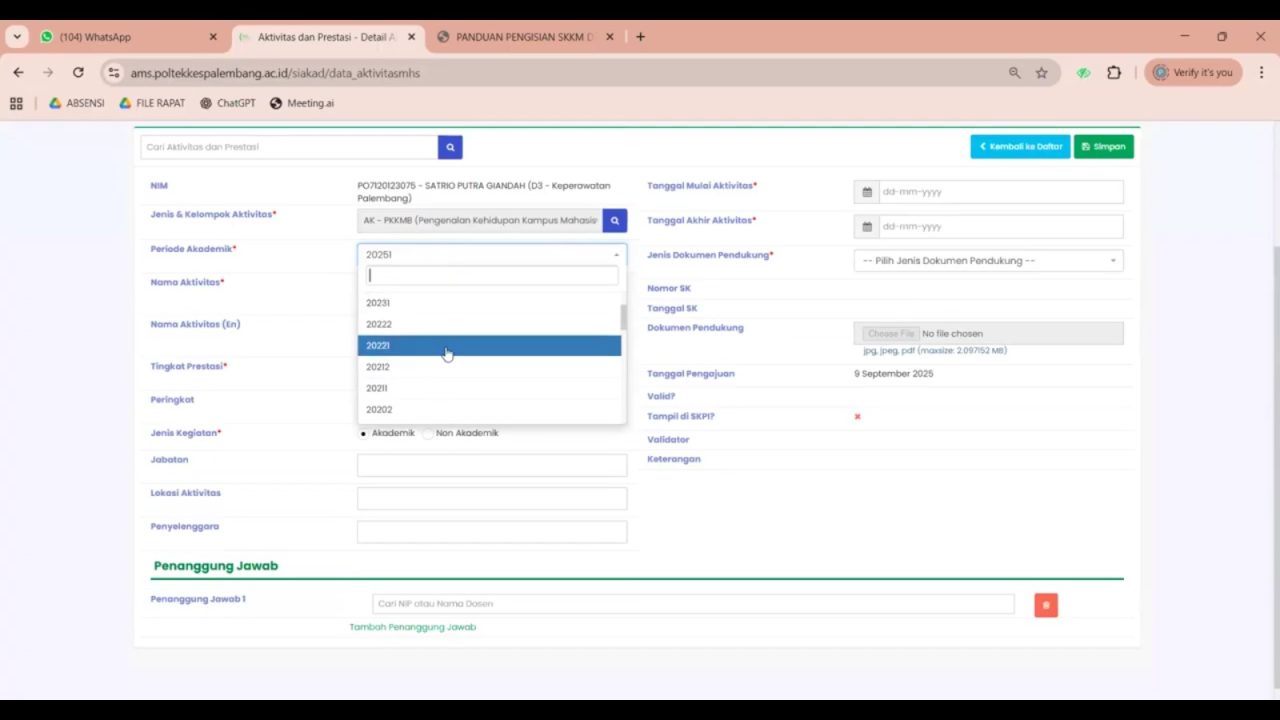Select the Akademik radio button
The image size is (1280, 720).
click(363, 434)
